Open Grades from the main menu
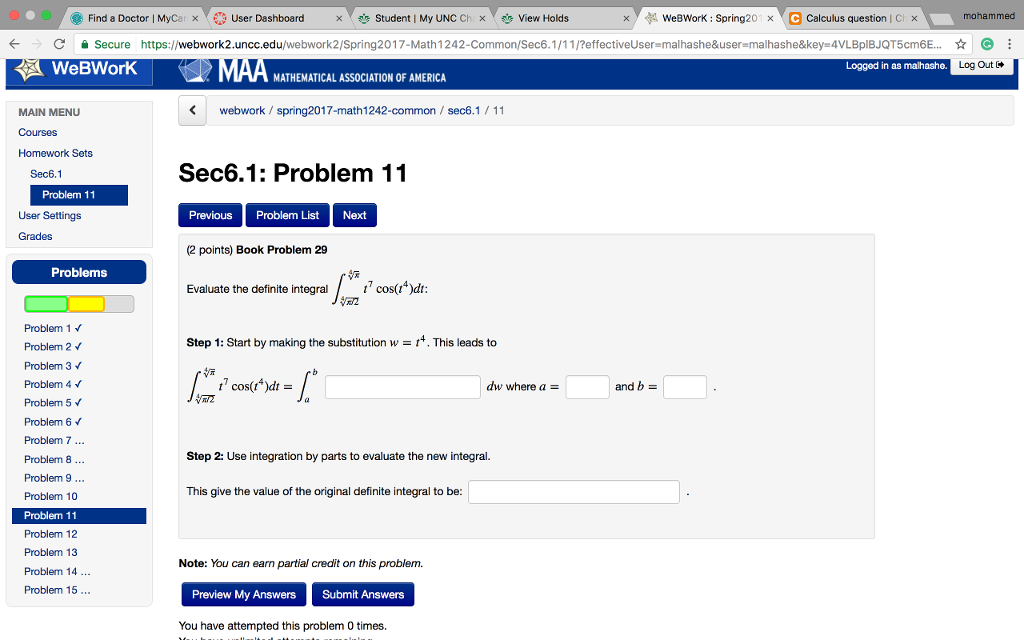 click(35, 236)
